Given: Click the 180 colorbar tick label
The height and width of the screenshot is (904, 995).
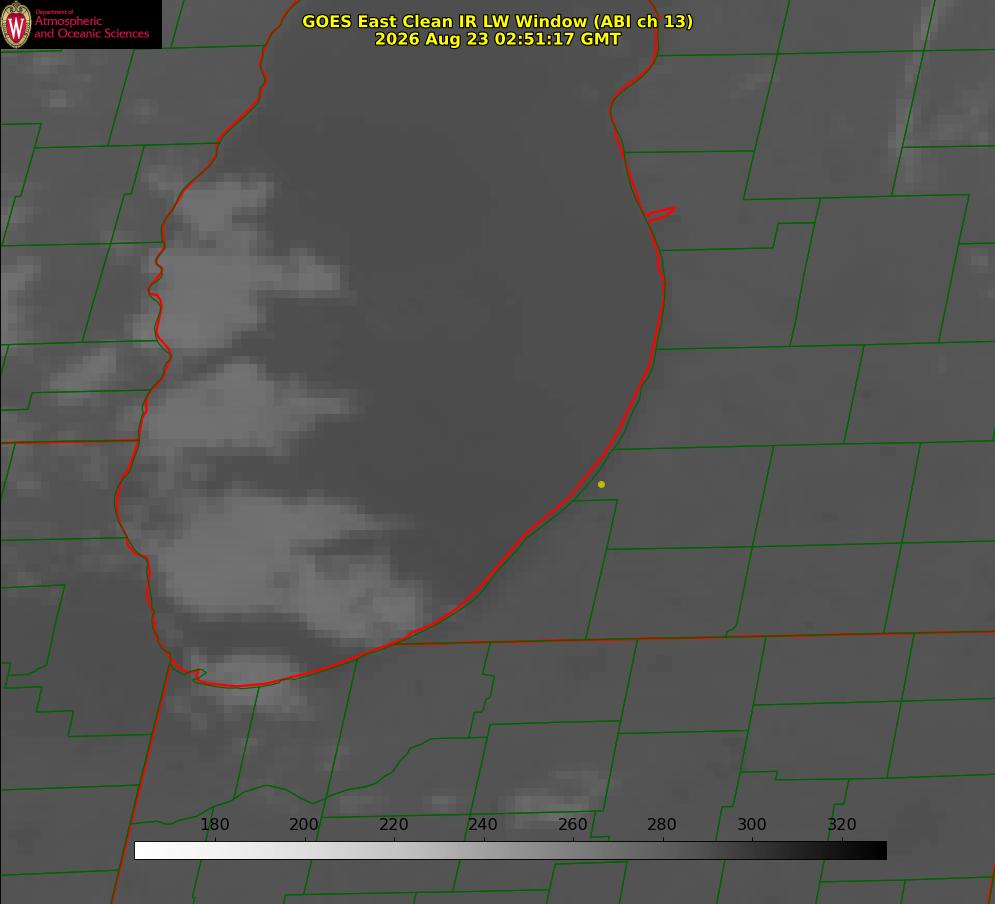Looking at the screenshot, I should tap(214, 824).
